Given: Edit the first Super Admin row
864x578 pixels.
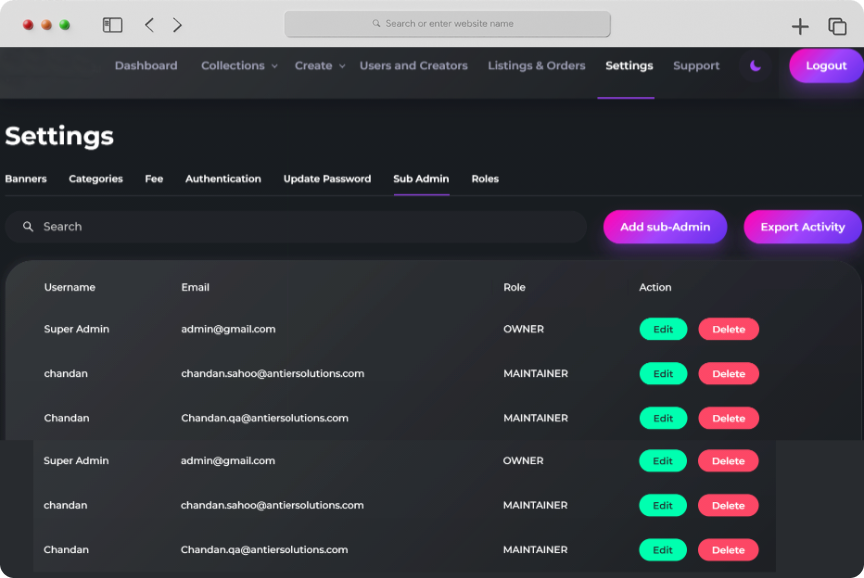Looking at the screenshot, I should (663, 329).
